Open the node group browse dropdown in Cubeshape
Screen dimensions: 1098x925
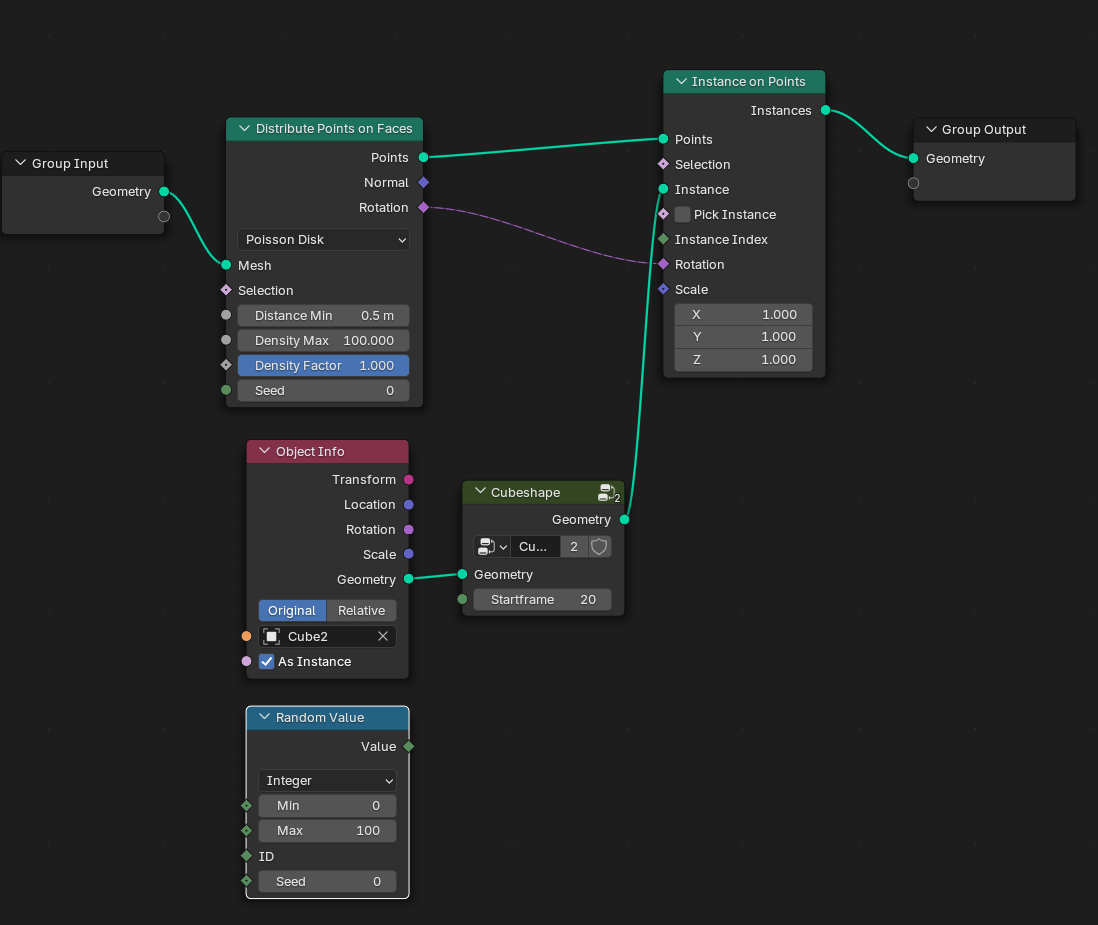492,546
